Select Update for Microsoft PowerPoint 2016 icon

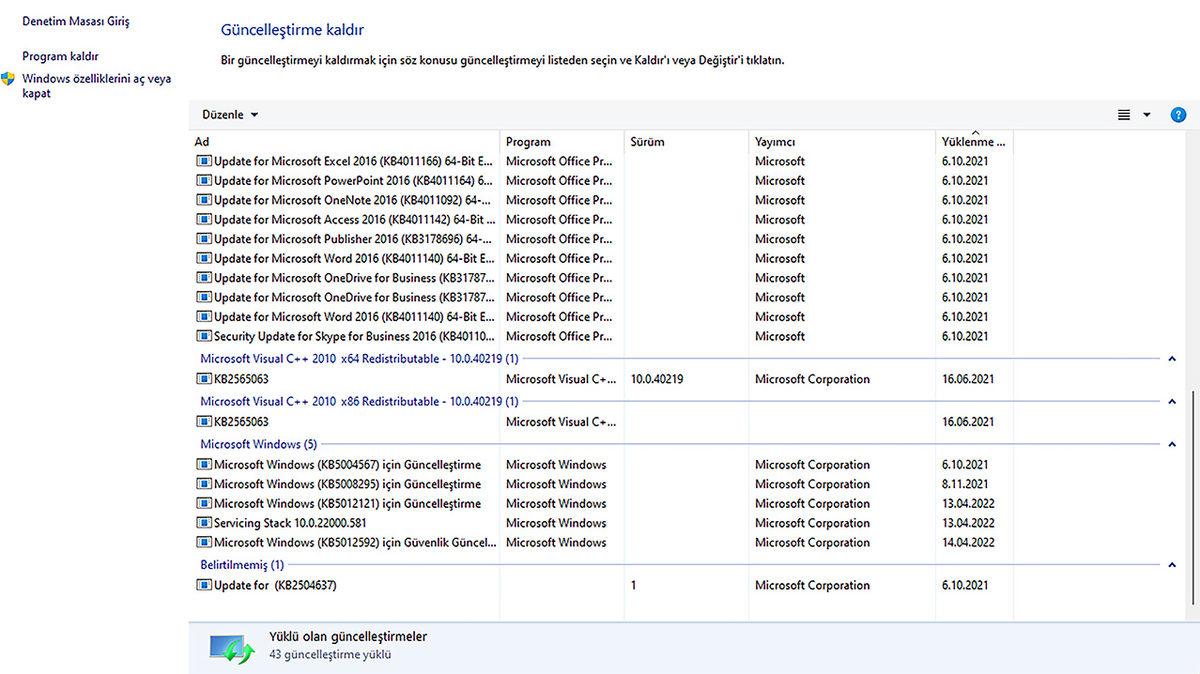click(203, 180)
